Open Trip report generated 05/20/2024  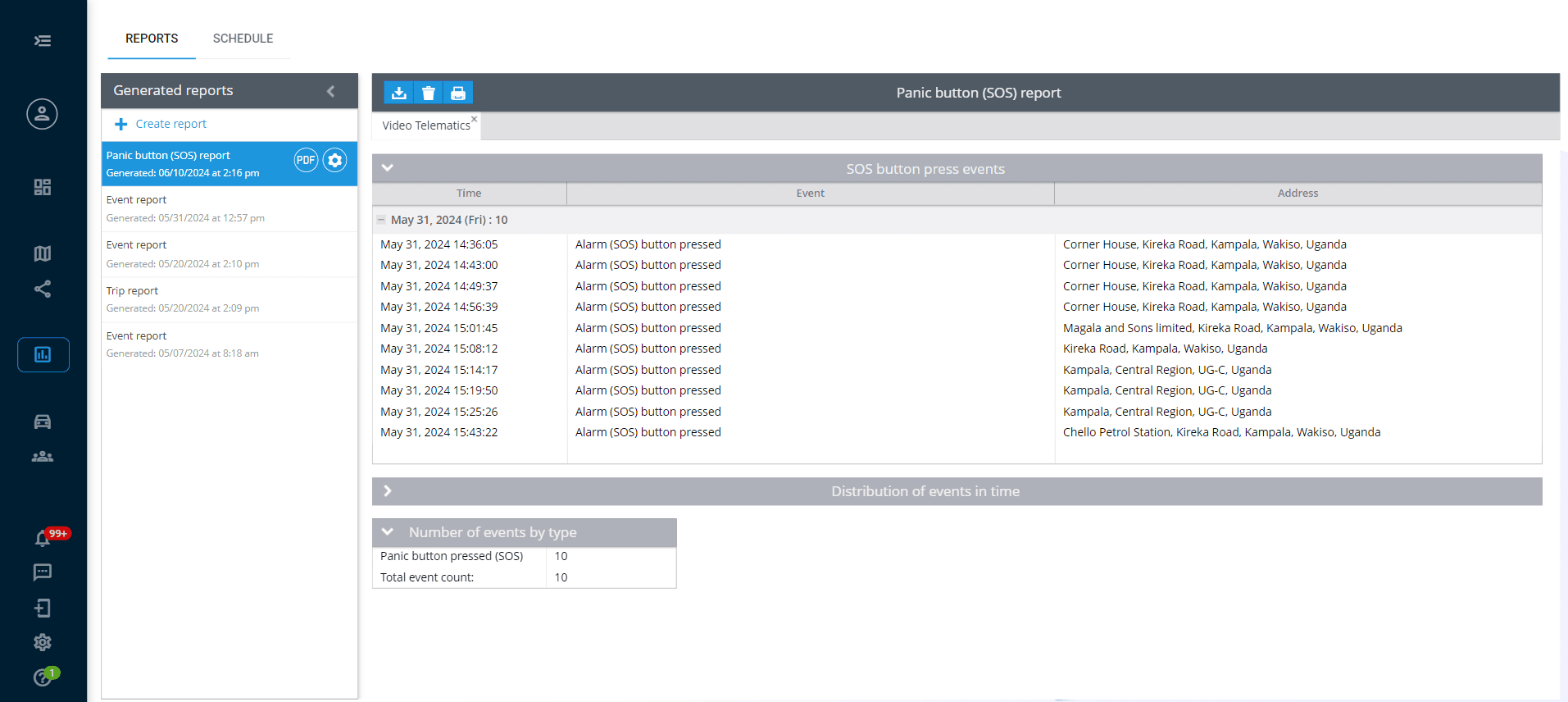click(230, 299)
